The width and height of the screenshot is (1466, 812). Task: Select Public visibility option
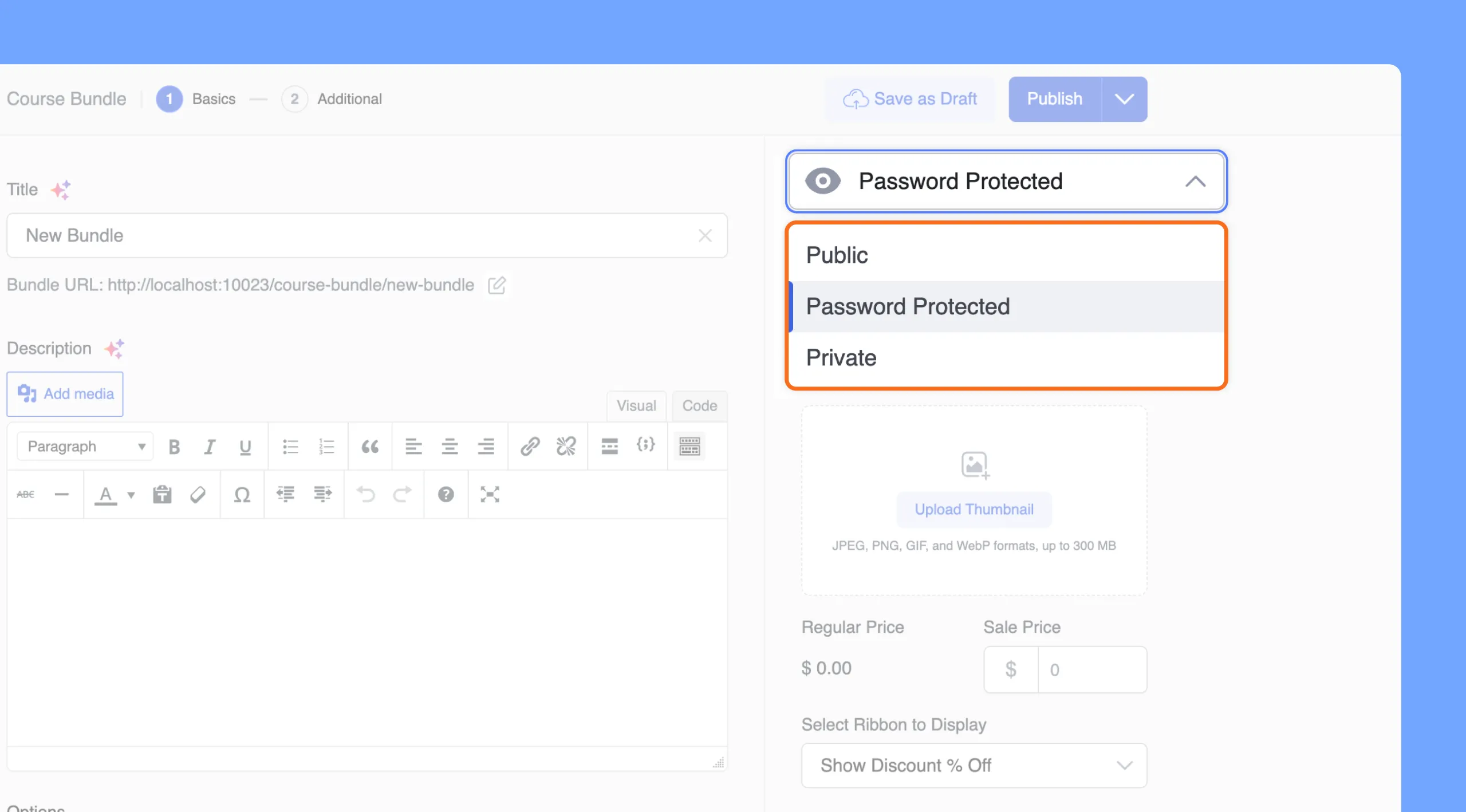1006,255
